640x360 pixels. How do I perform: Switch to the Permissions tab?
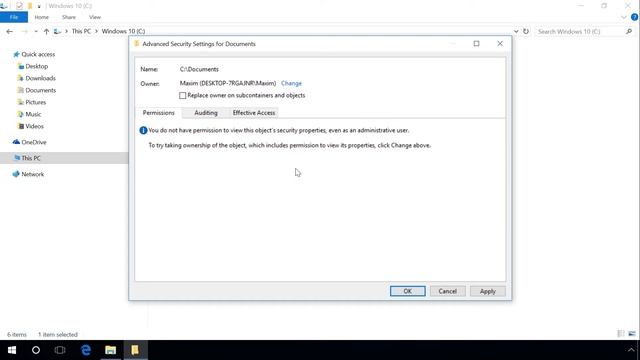(x=158, y=113)
